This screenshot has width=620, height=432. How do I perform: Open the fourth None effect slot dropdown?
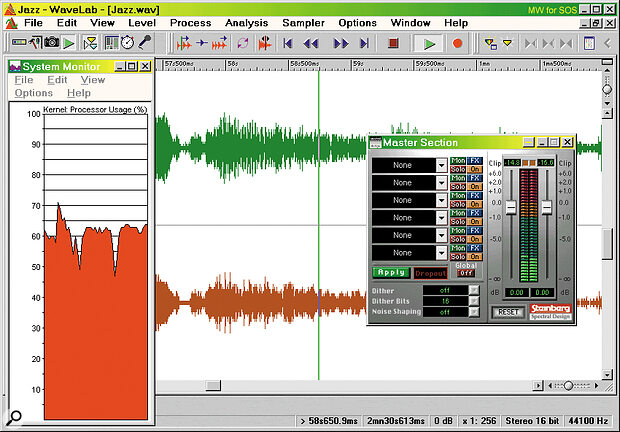tap(442, 218)
